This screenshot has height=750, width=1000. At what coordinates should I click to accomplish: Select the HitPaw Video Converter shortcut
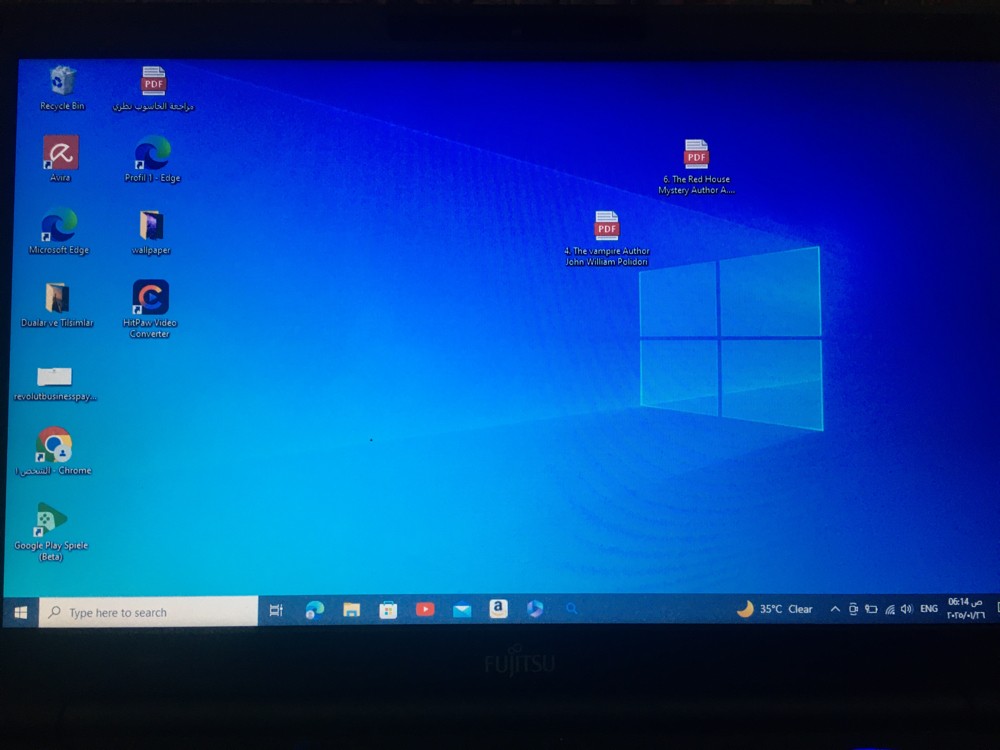click(150, 309)
